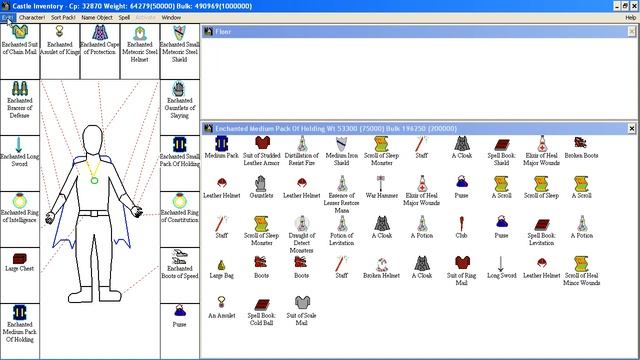Click the "War Hammer" label text
This screenshot has width=640, height=360.
[x=381, y=196]
